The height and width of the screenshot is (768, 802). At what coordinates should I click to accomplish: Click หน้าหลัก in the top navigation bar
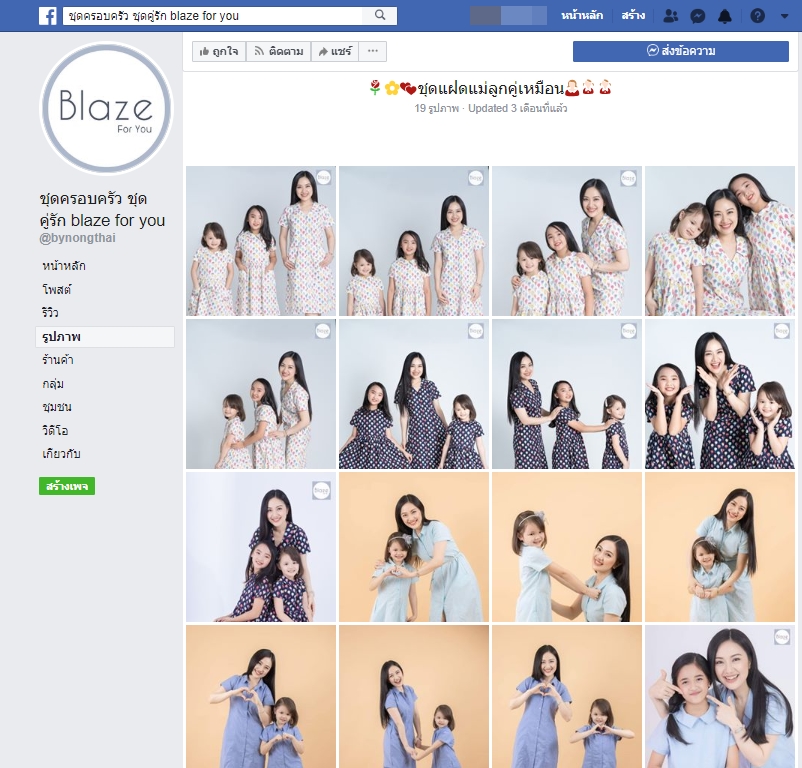click(583, 16)
